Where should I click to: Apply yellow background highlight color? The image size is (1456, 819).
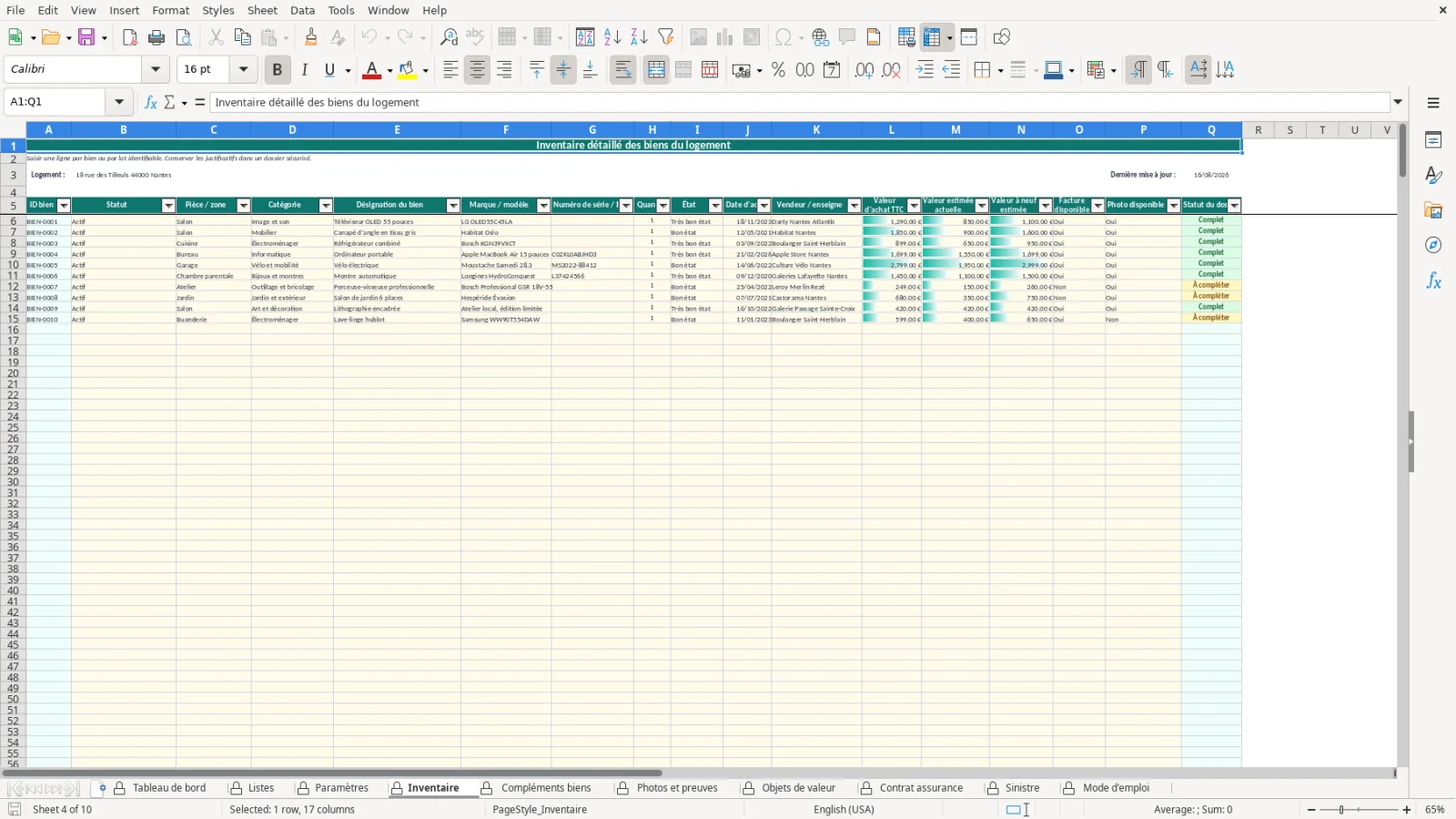click(407, 70)
